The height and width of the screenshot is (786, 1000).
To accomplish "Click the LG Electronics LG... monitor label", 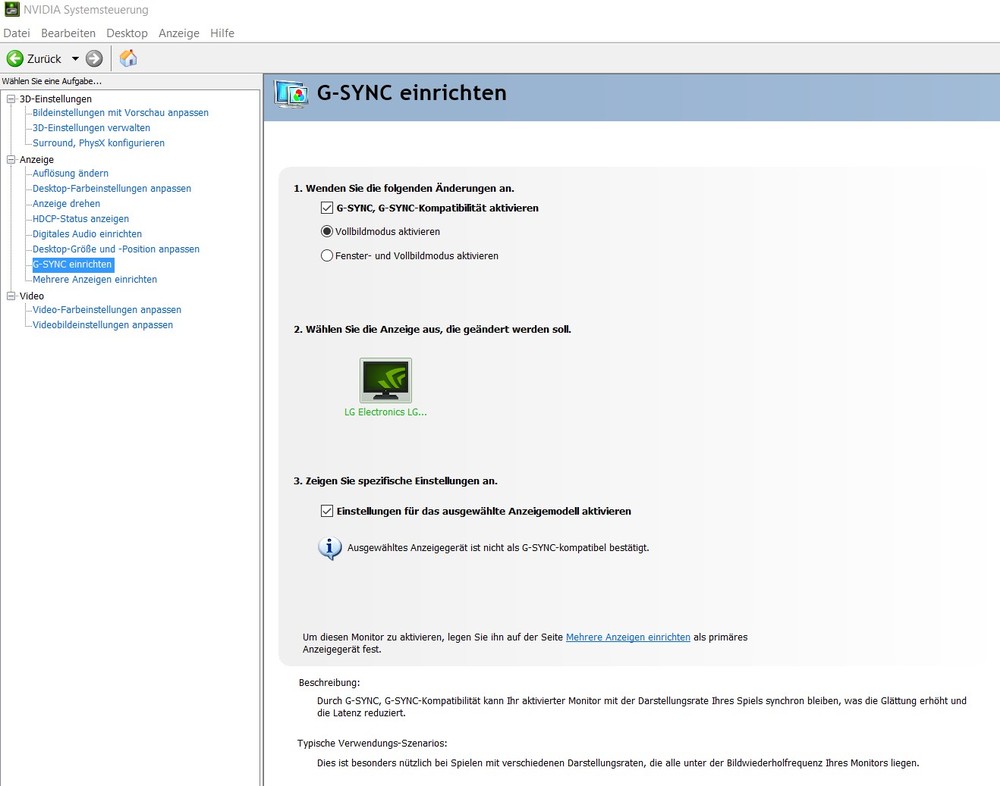I will (x=386, y=412).
